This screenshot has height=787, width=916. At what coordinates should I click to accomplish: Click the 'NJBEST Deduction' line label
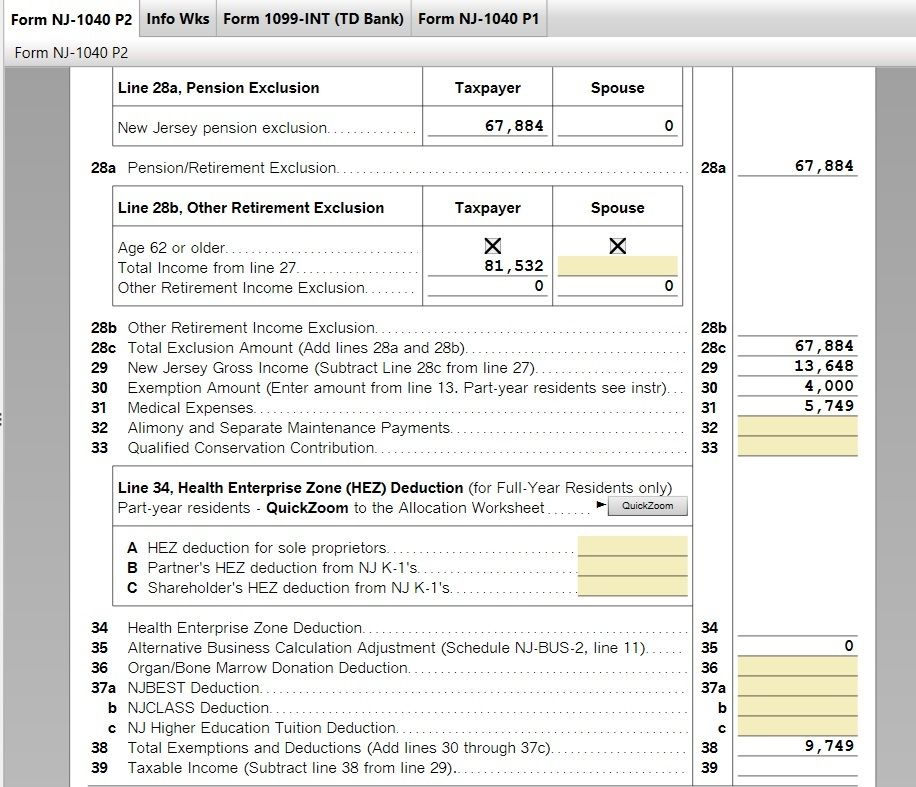pos(194,688)
